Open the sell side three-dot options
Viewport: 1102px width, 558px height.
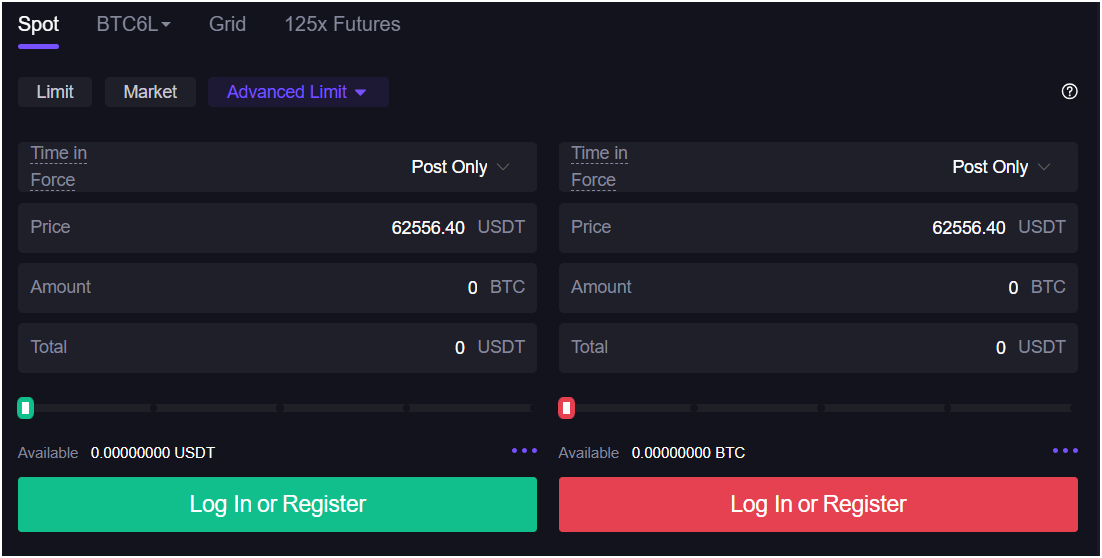(x=1065, y=451)
